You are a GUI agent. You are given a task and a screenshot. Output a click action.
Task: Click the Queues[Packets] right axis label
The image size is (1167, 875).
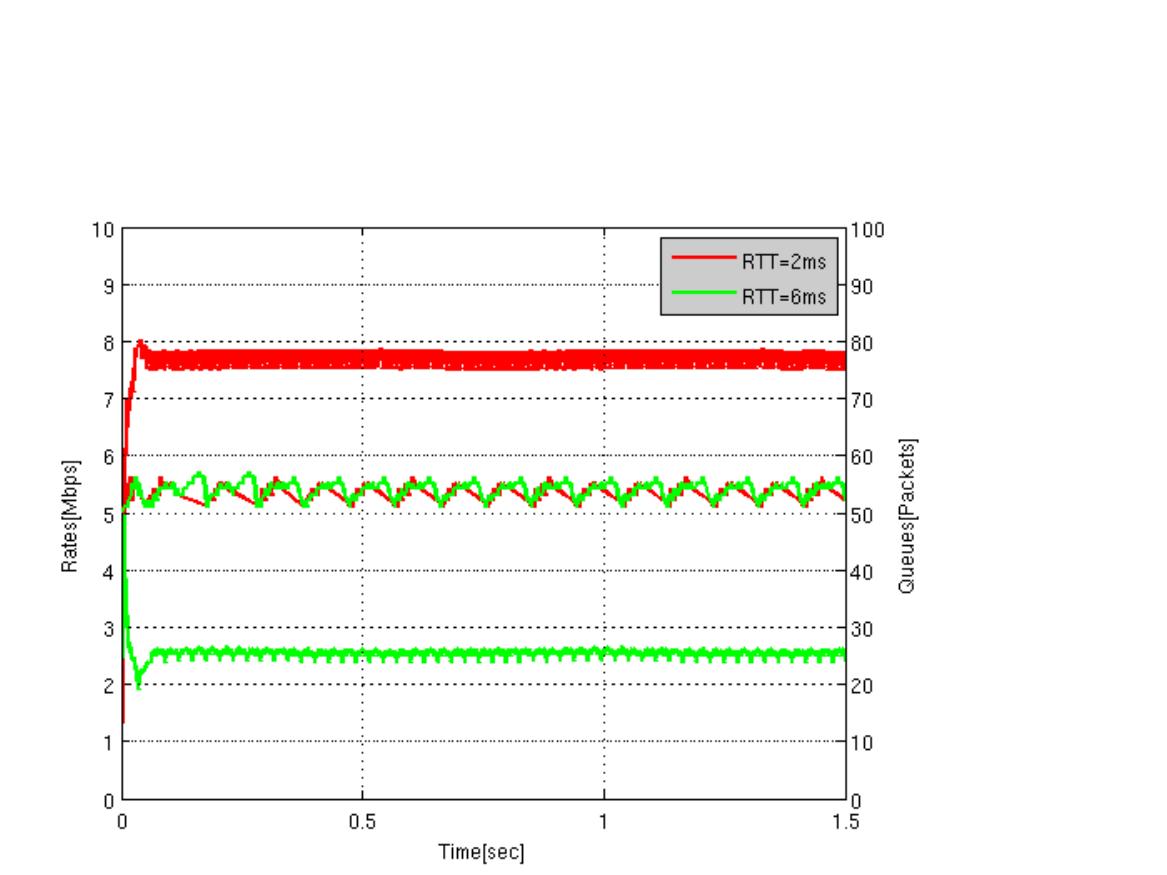[907, 516]
